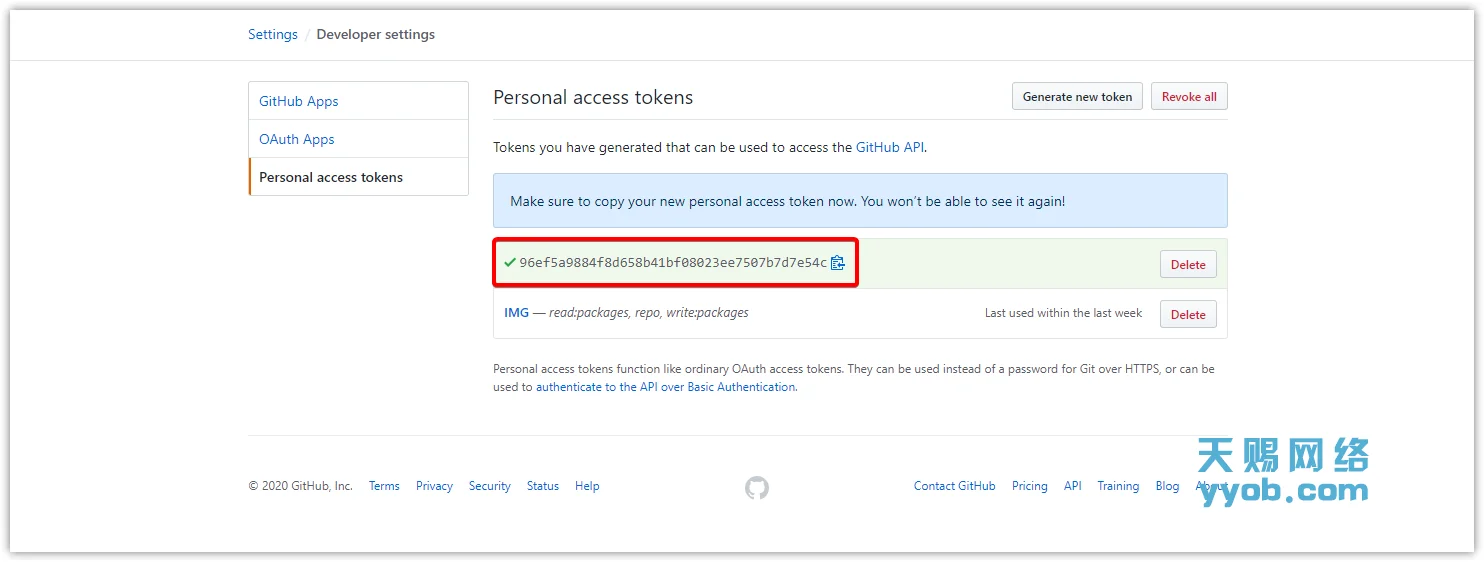Click 'Last used within the last week' text
Screen dimensions: 1484x562
[1063, 313]
